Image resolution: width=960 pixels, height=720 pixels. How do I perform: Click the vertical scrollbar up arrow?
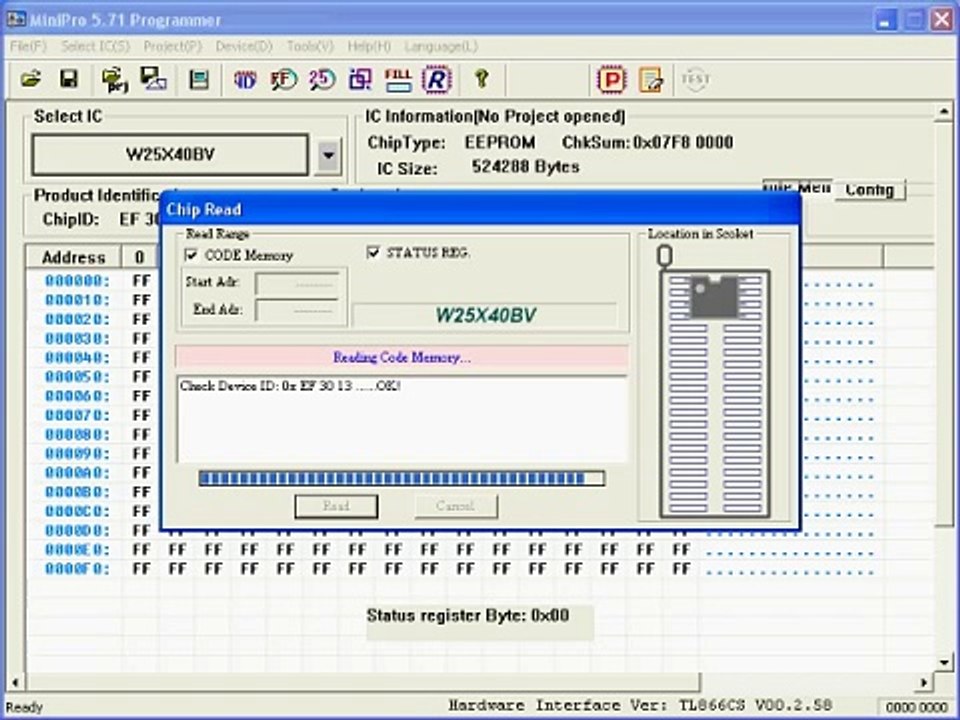(943, 112)
